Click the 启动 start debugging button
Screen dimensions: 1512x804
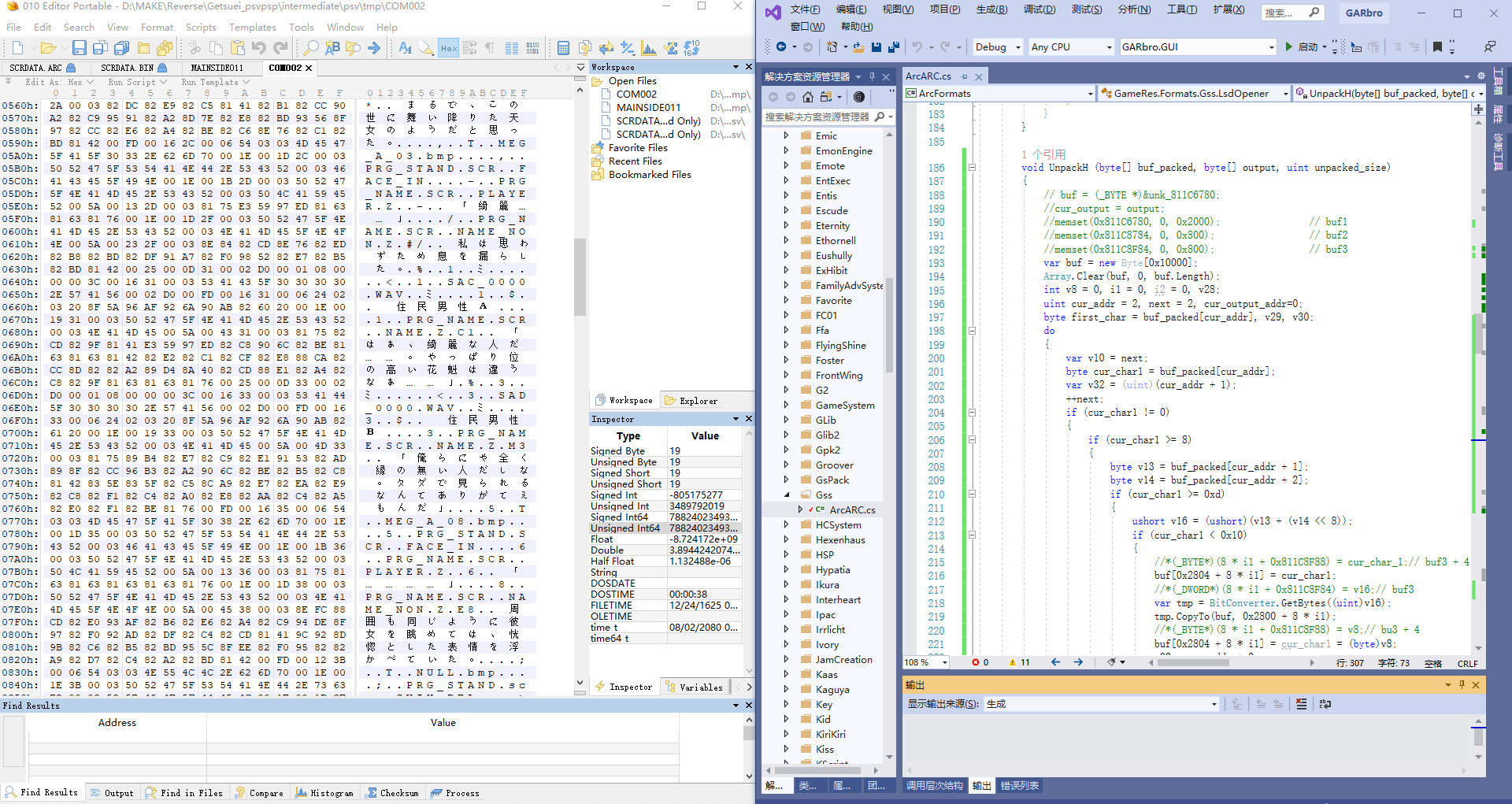click(x=1301, y=47)
